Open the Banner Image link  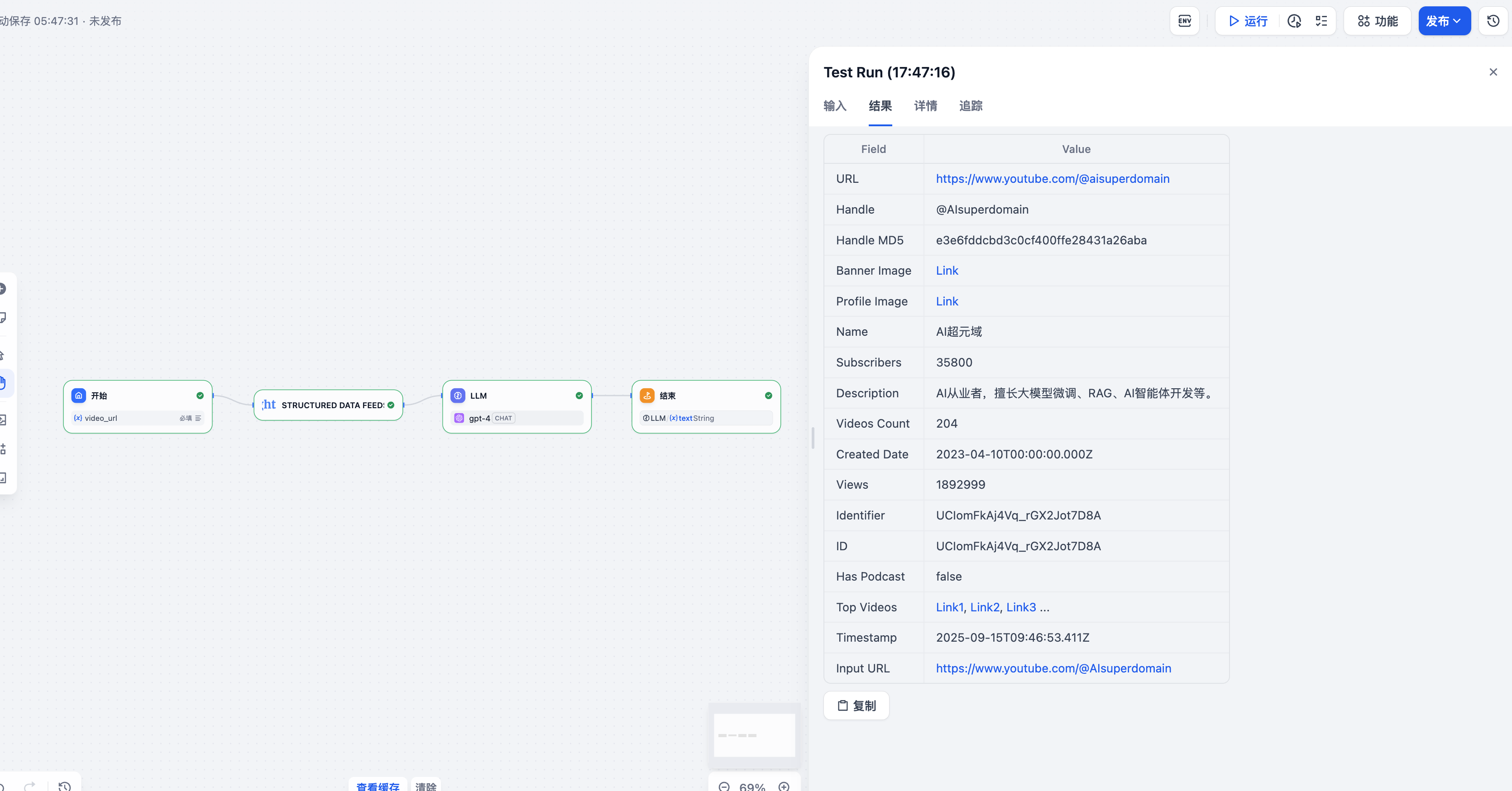pos(947,271)
